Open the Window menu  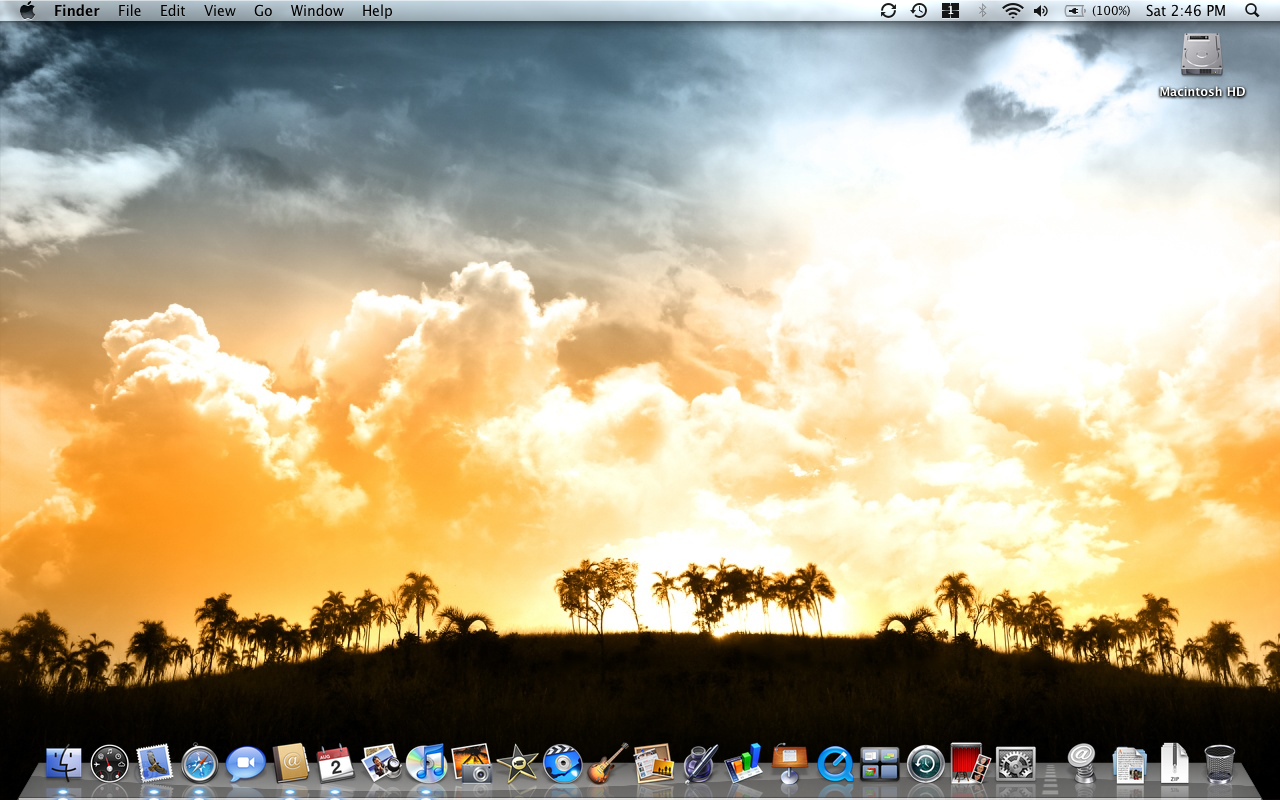pyautogui.click(x=317, y=11)
